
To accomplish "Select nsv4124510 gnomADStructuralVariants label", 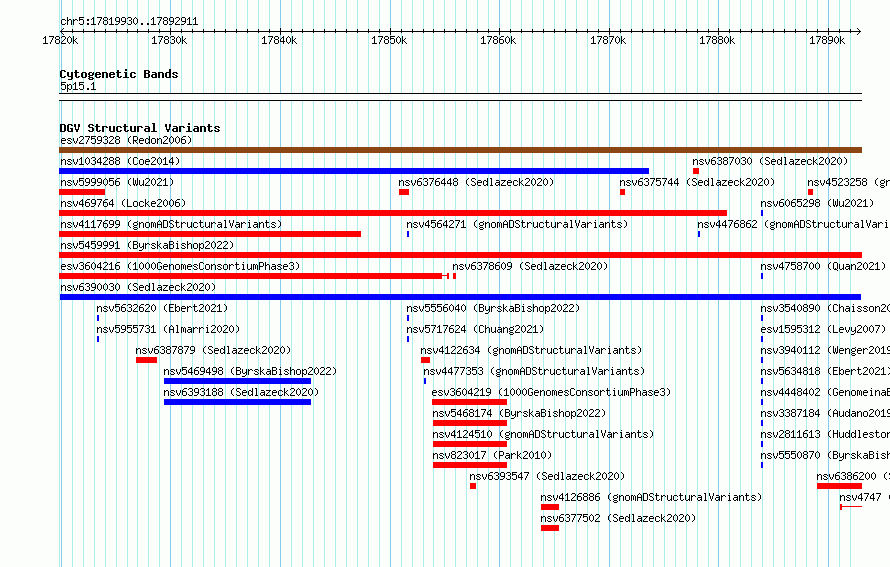I will 543,434.
